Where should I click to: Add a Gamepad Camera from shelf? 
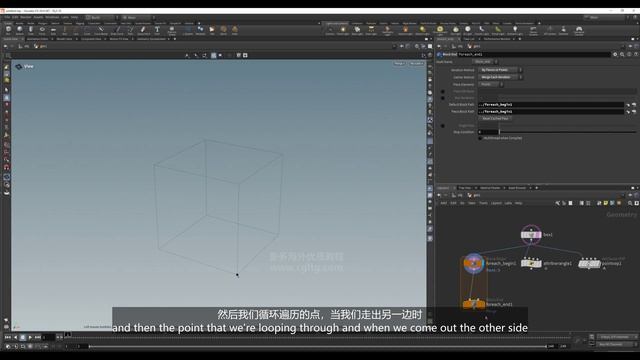[579, 30]
